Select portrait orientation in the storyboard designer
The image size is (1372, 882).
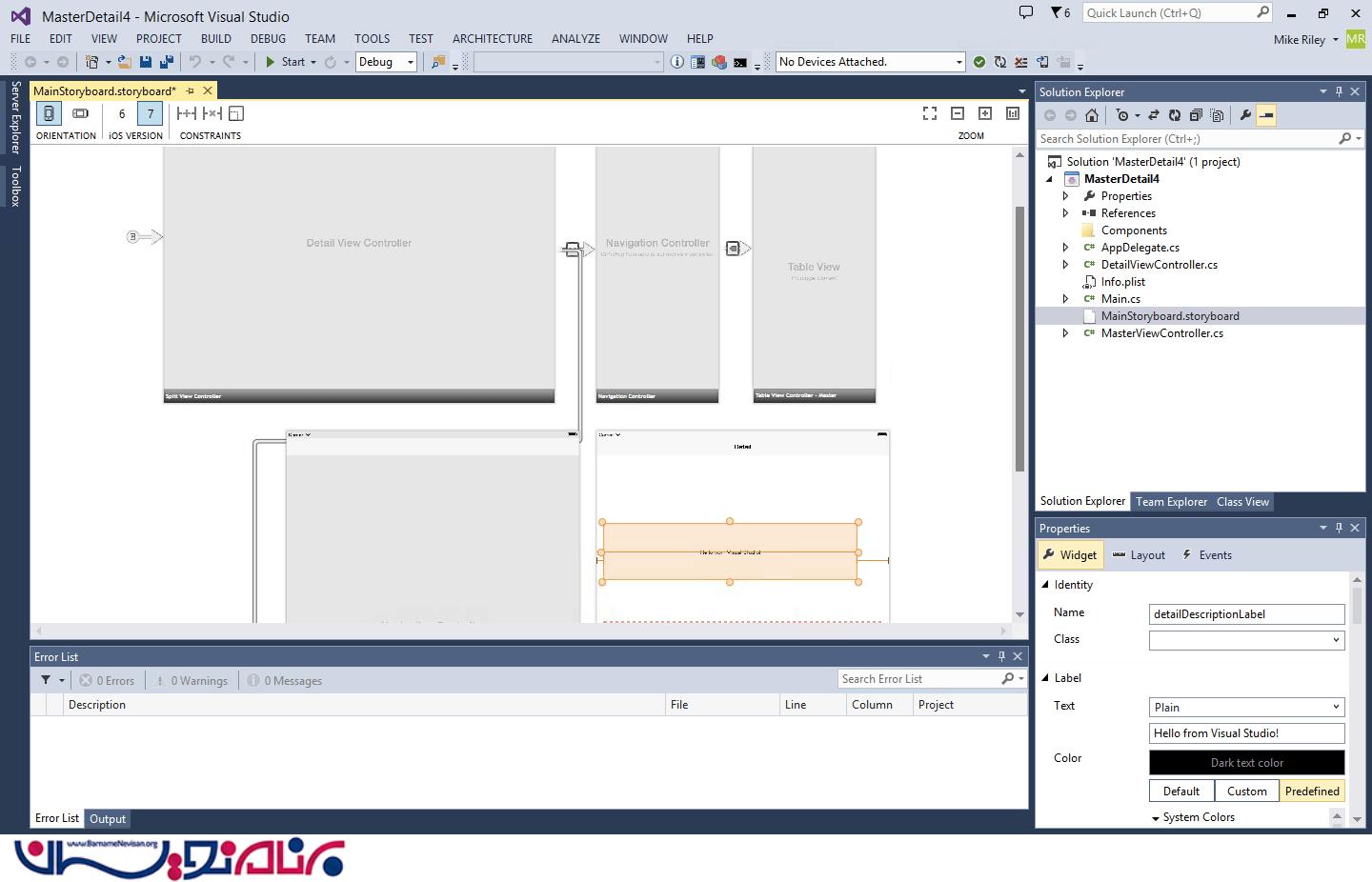(x=49, y=113)
